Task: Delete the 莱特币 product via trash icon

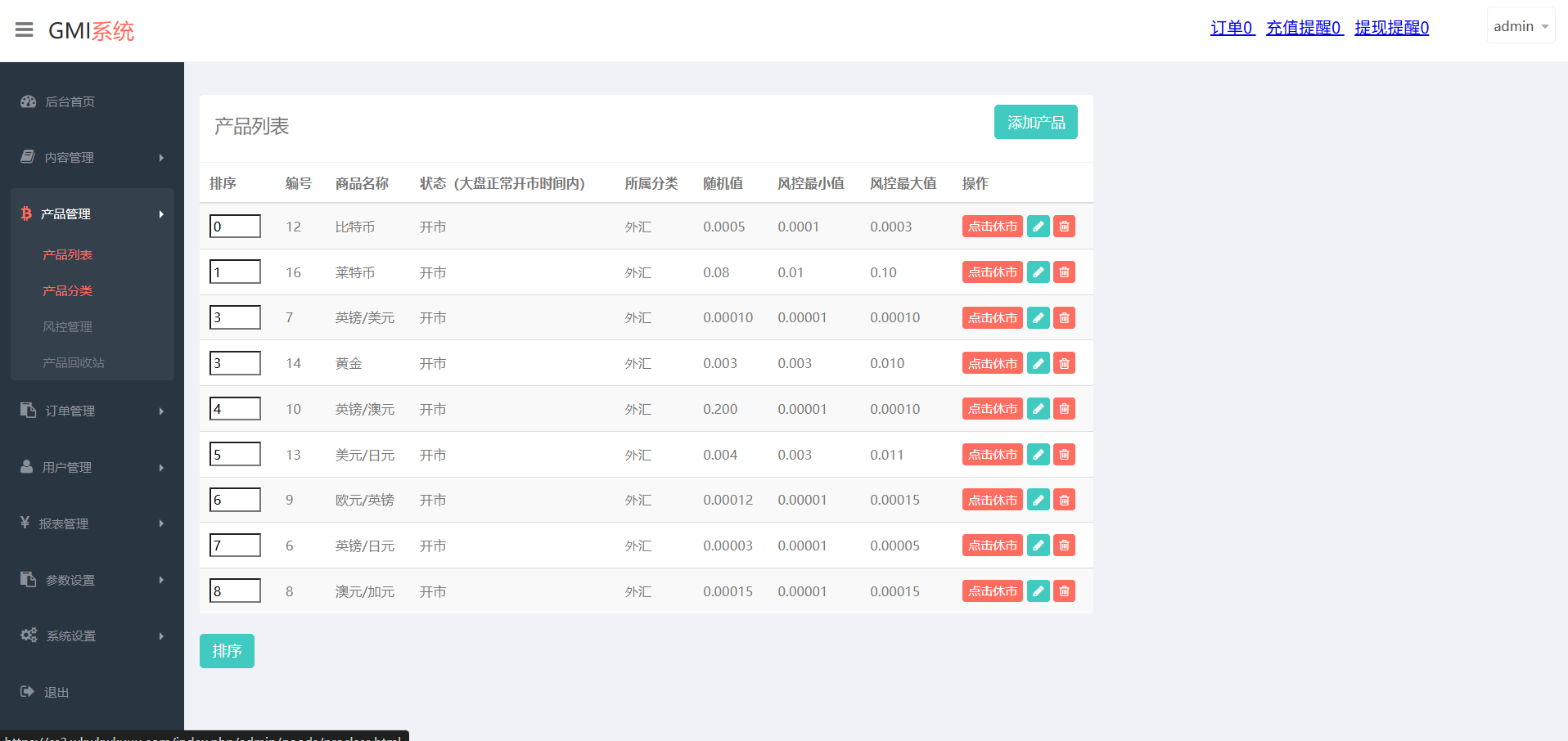Action: pyautogui.click(x=1064, y=272)
